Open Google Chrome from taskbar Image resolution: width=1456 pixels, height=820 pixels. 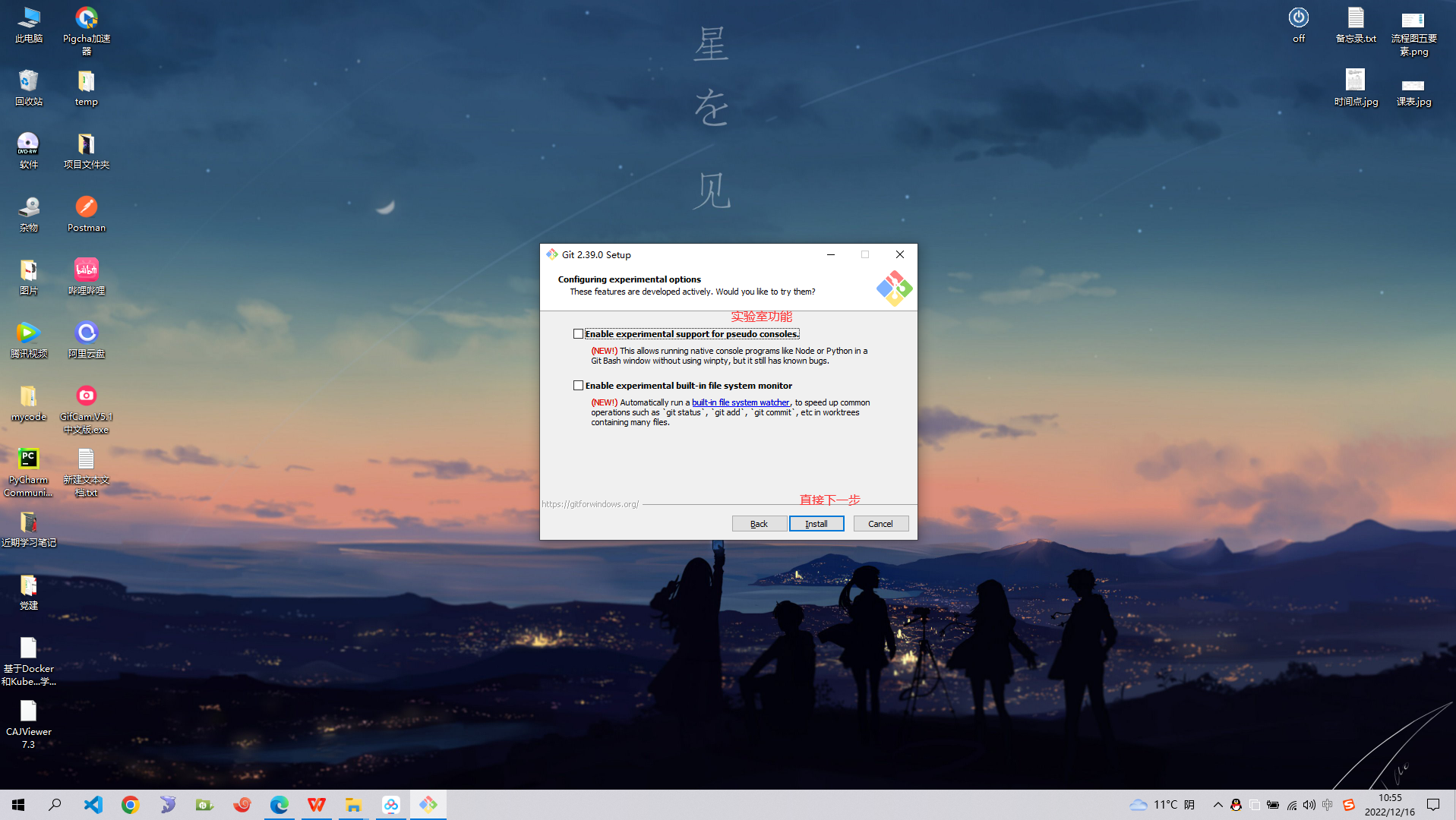click(x=130, y=805)
